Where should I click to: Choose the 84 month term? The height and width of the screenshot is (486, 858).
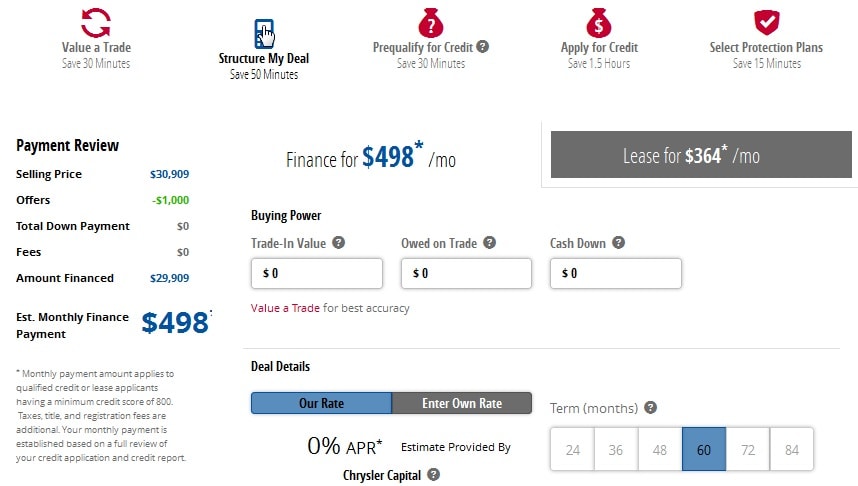coord(792,449)
